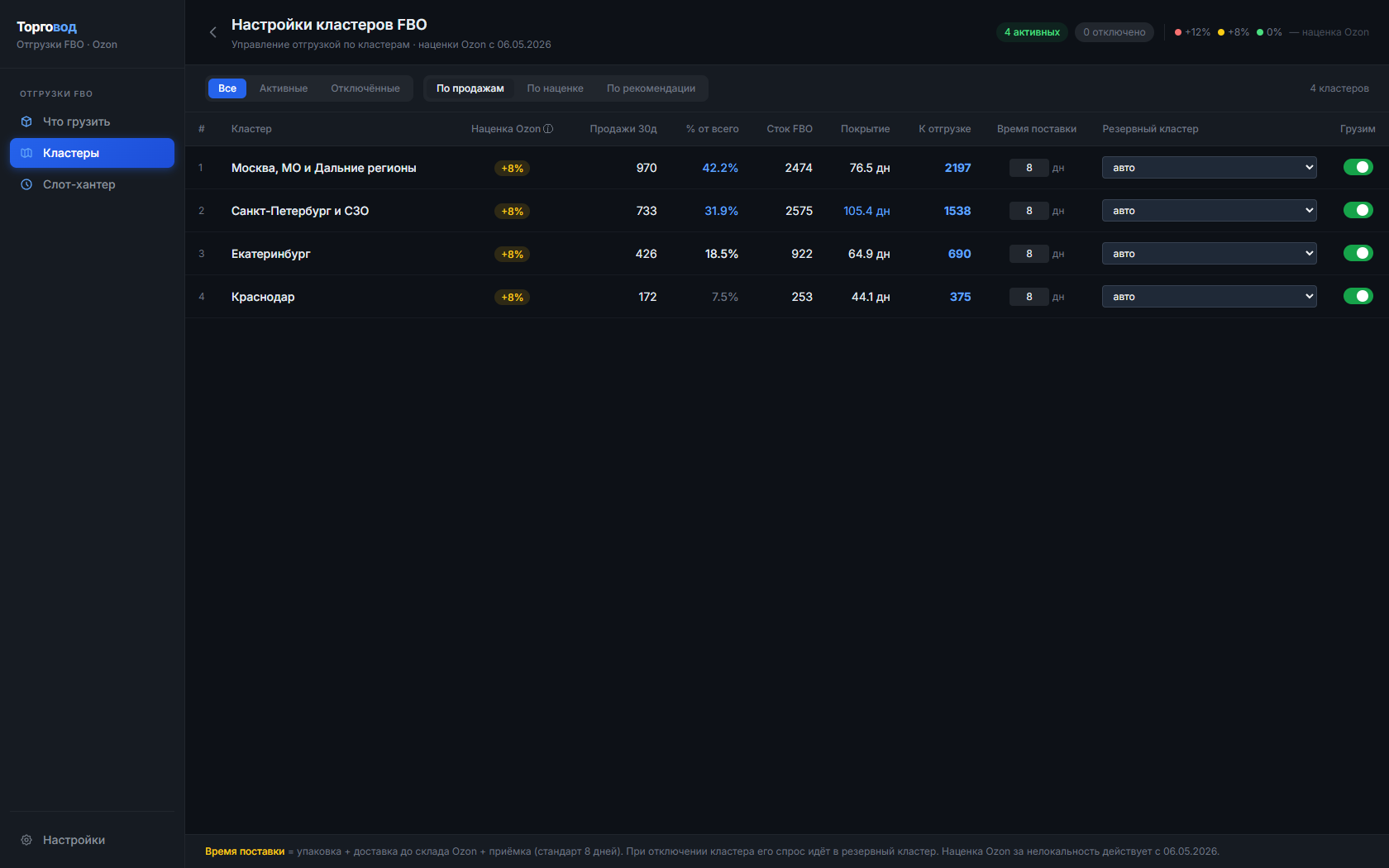
Task: Open 'Настройки' at sidebar bottom
Action: [92, 840]
